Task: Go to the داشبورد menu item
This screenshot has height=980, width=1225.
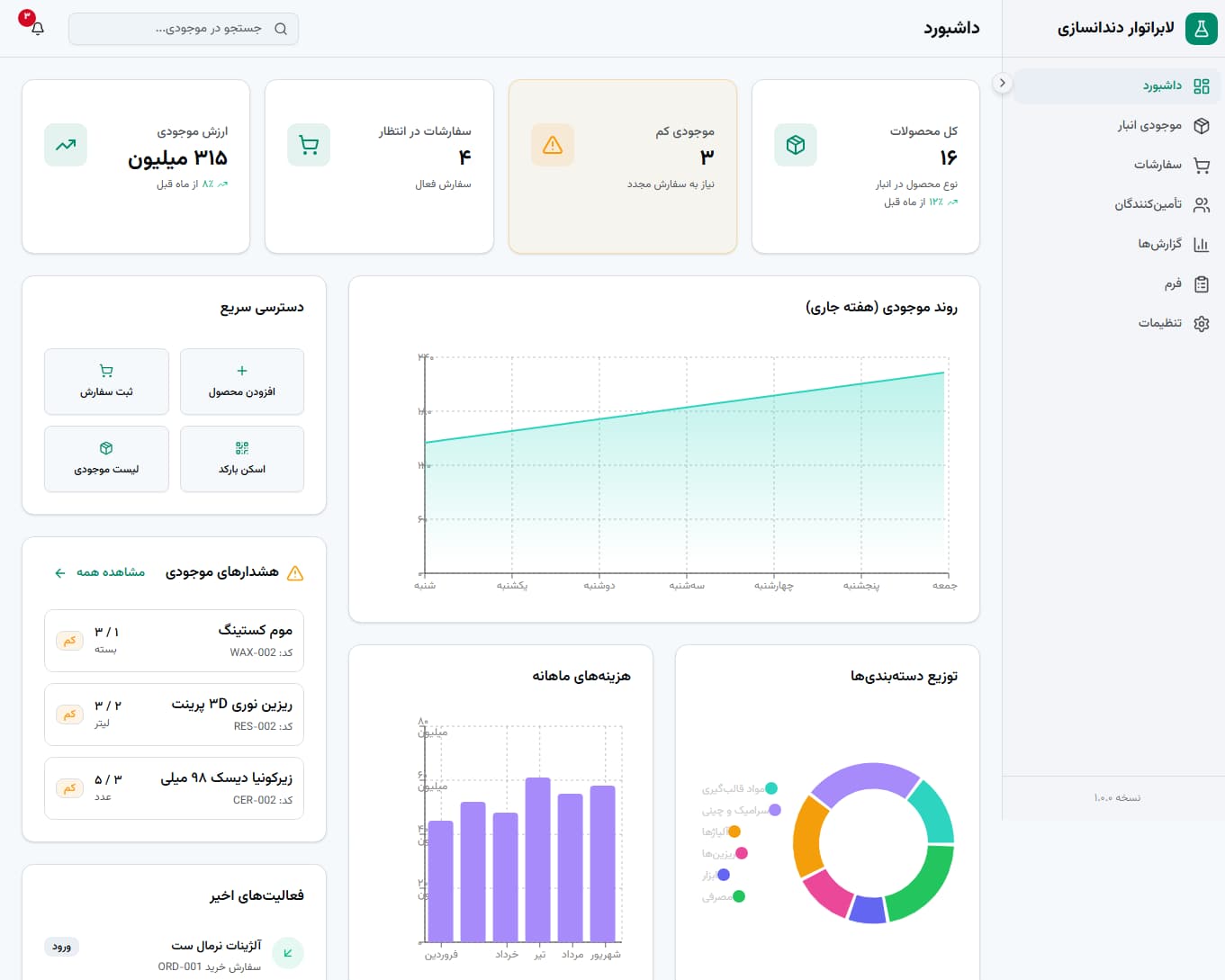Action: (1117, 86)
